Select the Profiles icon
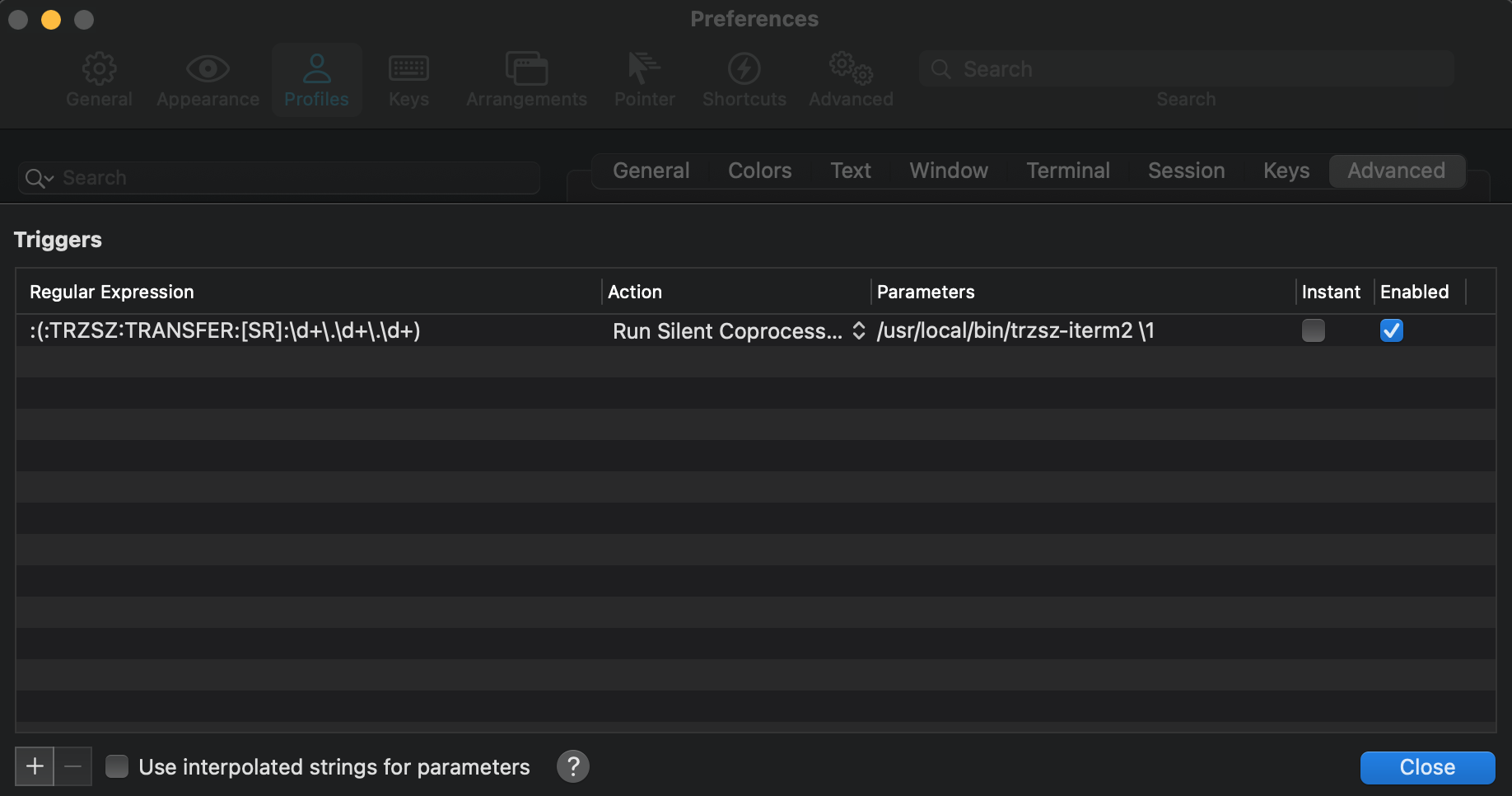Viewport: 1512px width, 796px height. pos(316,78)
